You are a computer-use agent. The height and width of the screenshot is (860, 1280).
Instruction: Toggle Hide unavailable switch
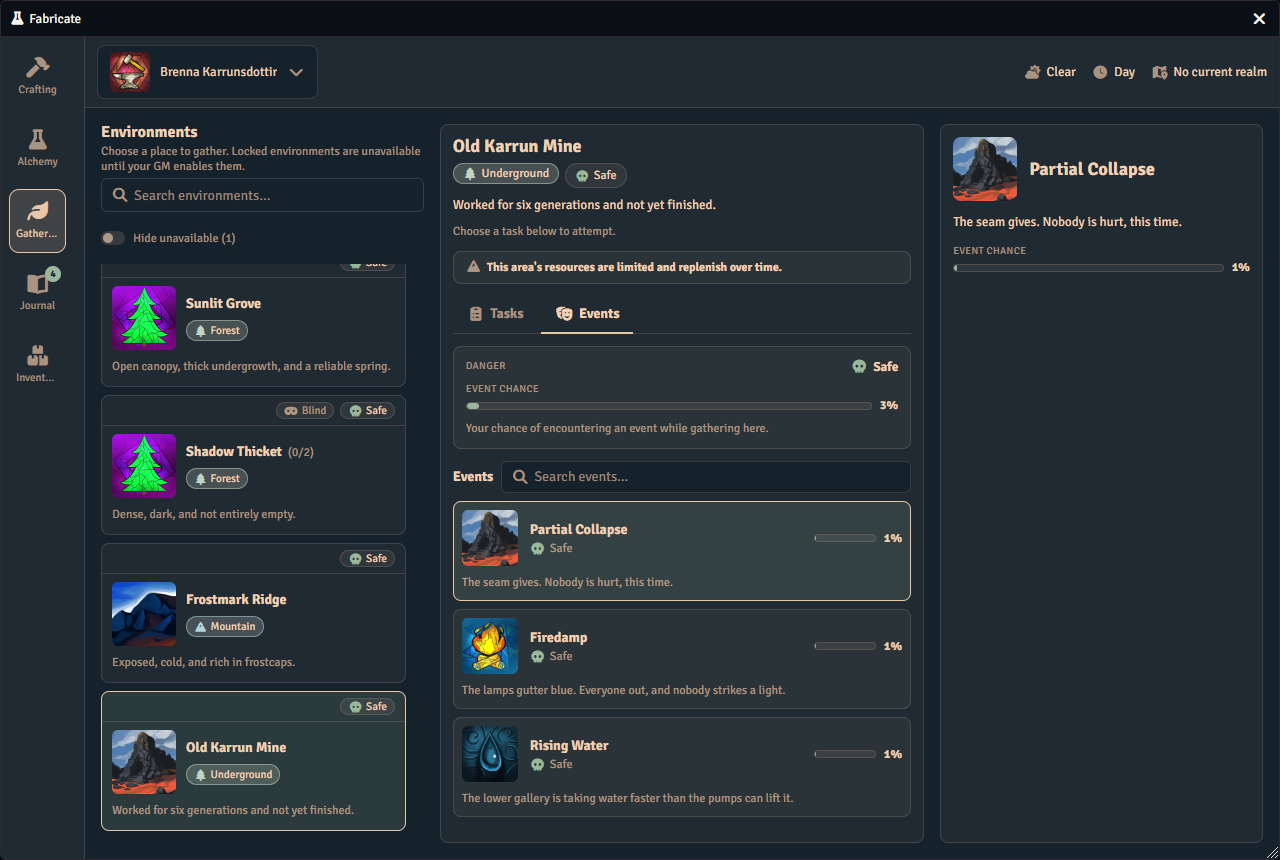point(113,238)
